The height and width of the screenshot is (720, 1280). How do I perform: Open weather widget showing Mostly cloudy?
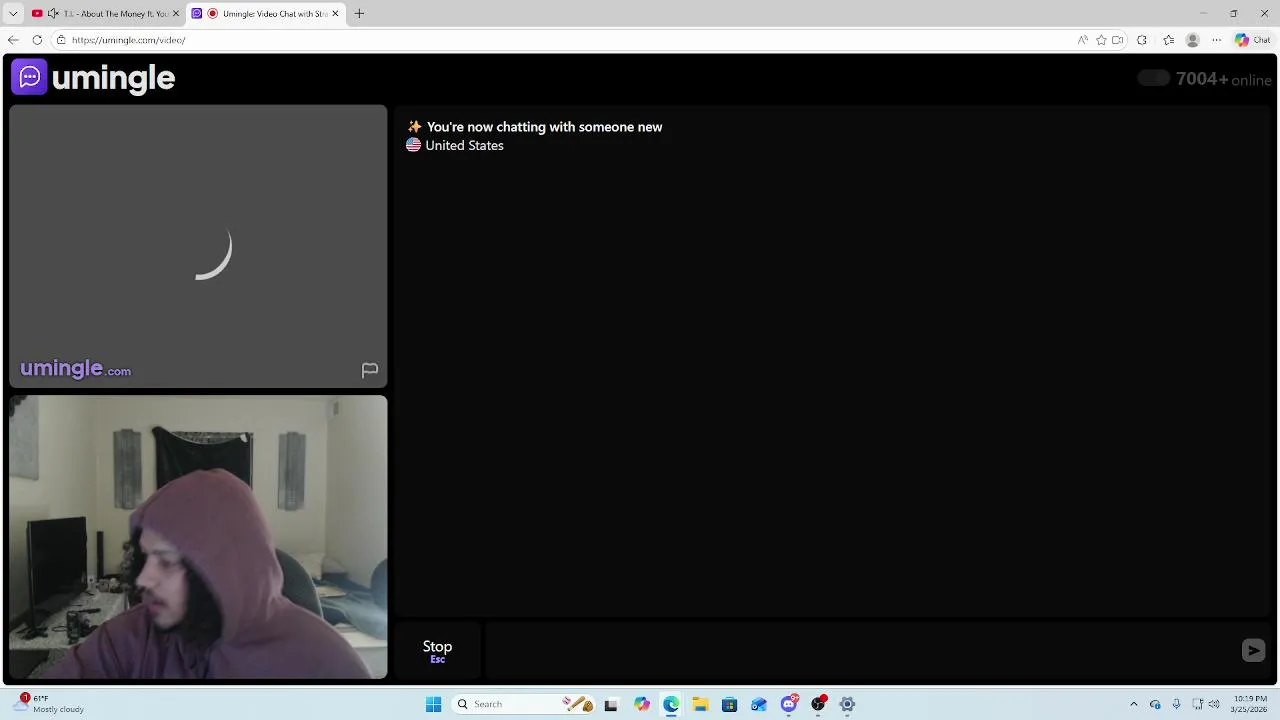50,704
